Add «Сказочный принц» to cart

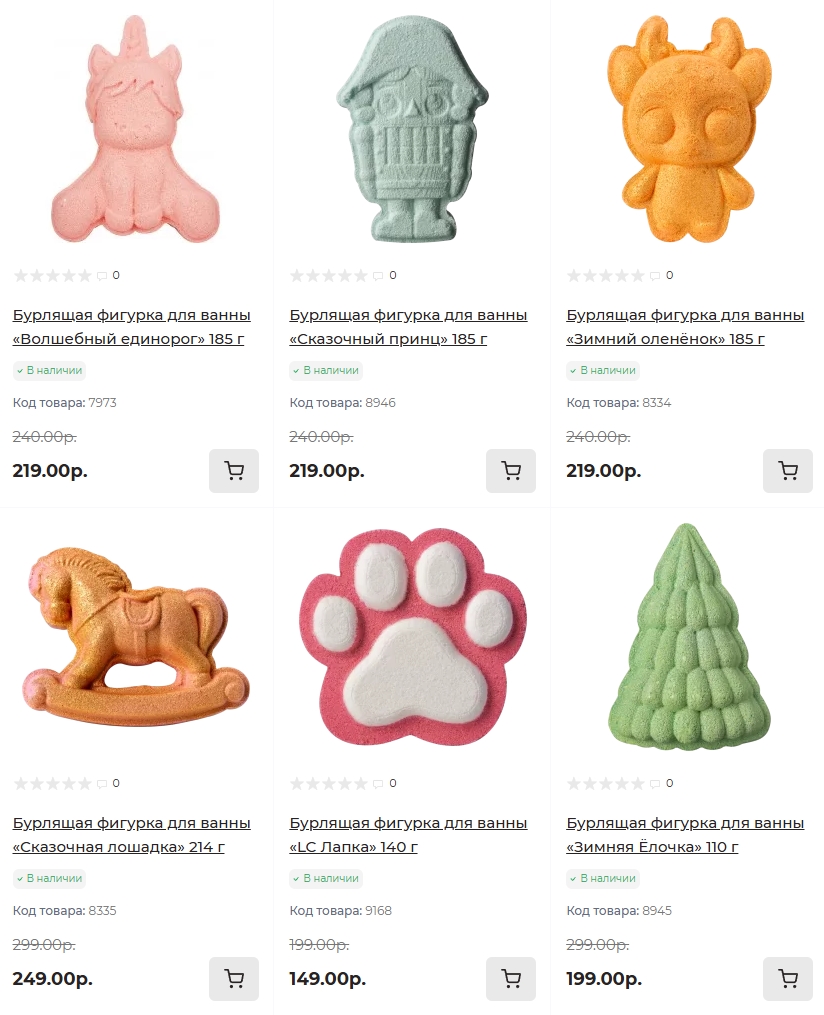(x=511, y=471)
